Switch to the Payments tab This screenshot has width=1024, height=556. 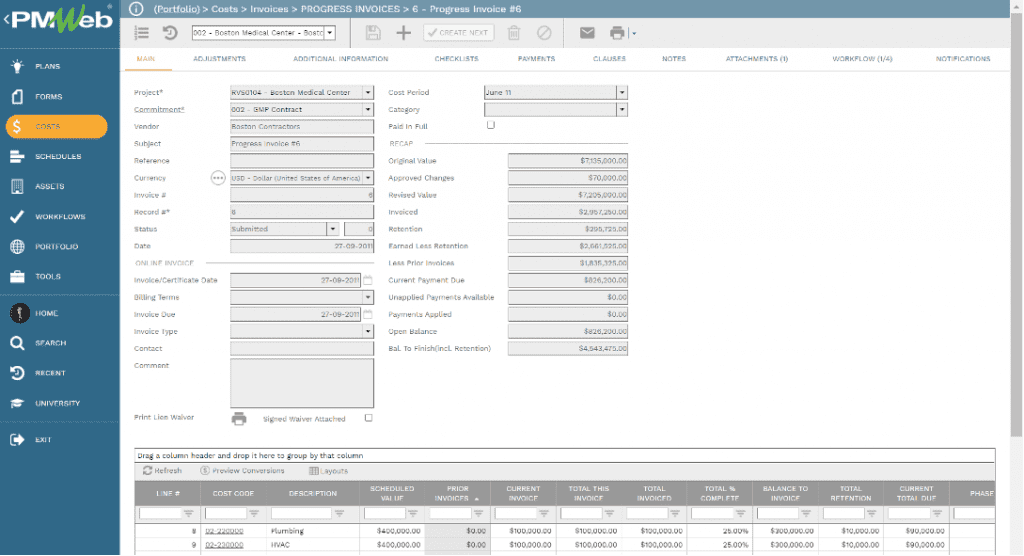536,59
